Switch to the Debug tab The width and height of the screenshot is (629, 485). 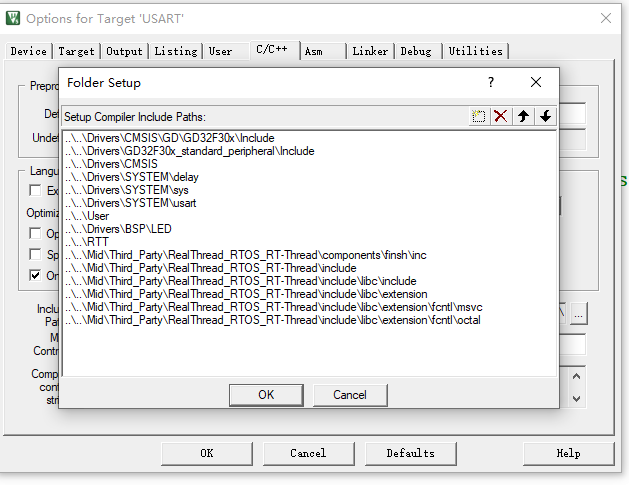pos(416,51)
